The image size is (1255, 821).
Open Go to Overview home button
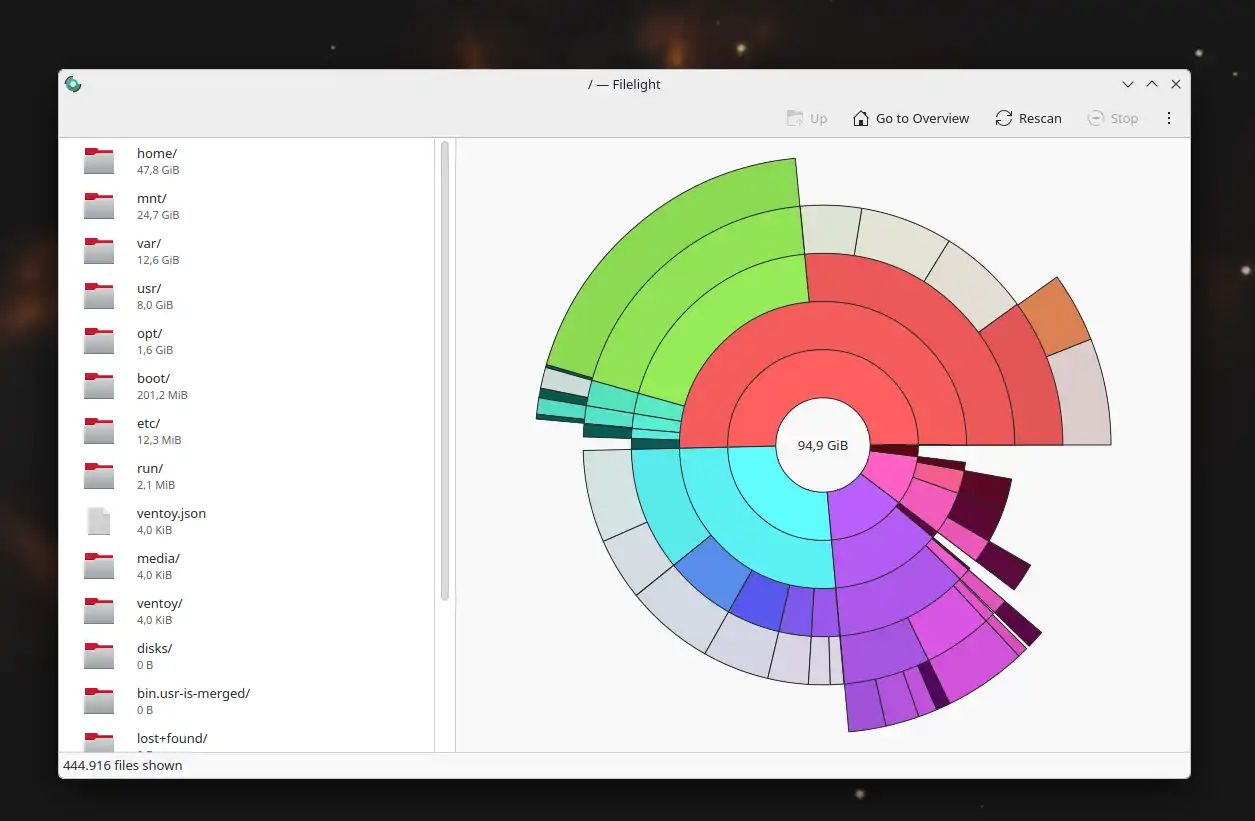[910, 118]
